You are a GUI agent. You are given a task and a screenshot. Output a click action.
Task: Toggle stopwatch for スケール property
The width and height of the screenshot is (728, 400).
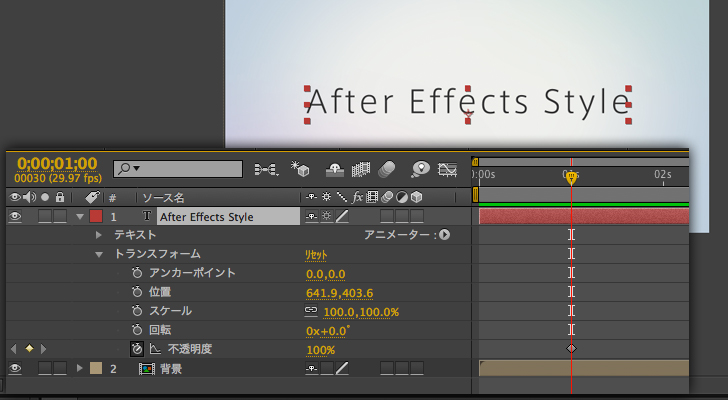point(136,311)
